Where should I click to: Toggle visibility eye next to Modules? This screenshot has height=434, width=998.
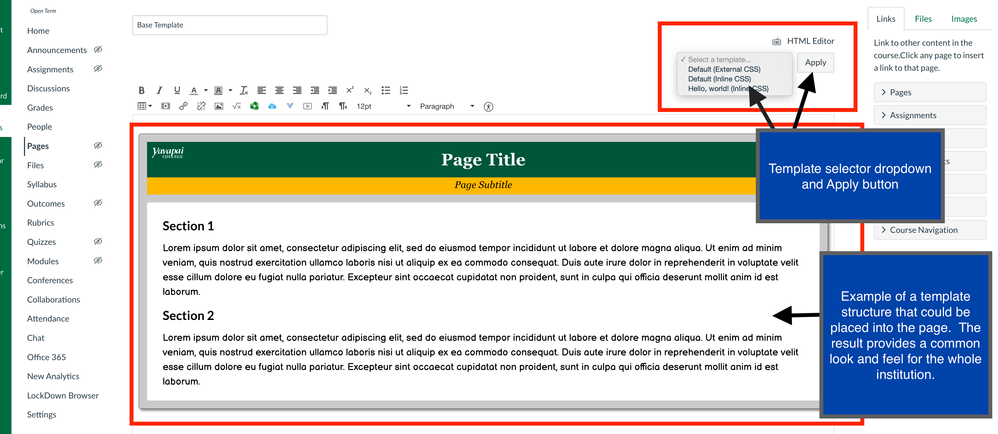(98, 261)
